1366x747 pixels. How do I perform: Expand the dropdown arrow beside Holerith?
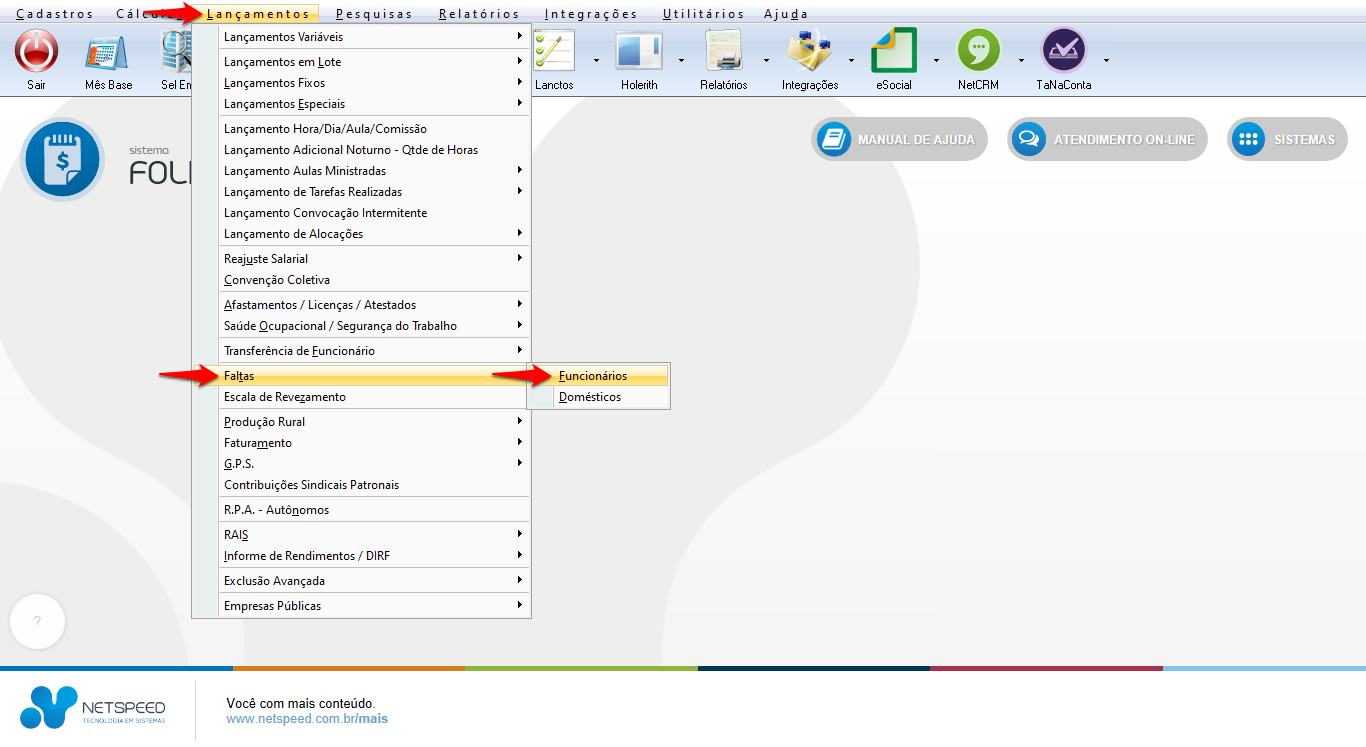(x=681, y=60)
